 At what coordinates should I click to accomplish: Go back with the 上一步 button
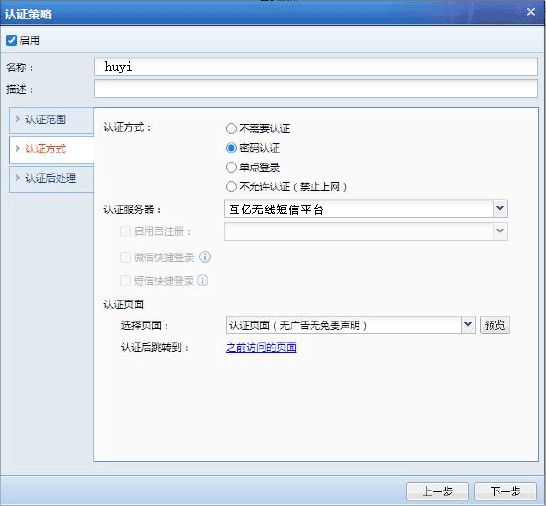pyautogui.click(x=437, y=491)
